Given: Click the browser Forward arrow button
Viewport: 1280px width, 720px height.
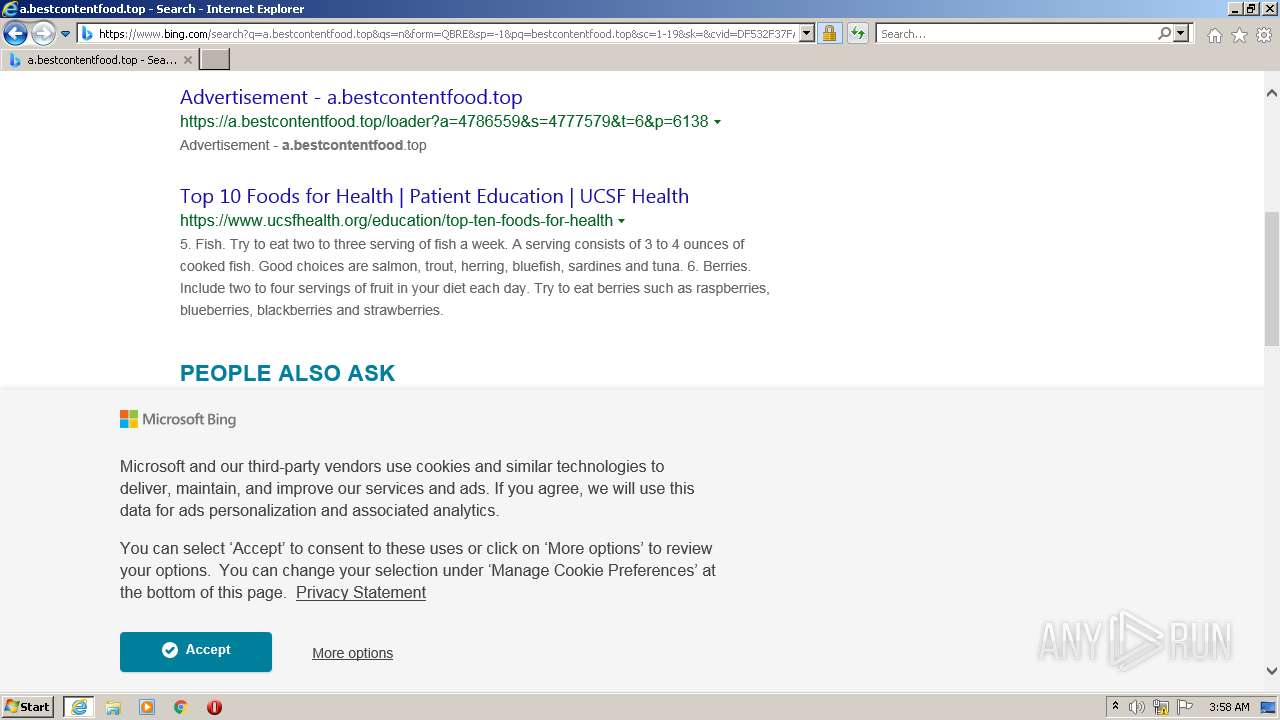Looking at the screenshot, I should [x=43, y=33].
